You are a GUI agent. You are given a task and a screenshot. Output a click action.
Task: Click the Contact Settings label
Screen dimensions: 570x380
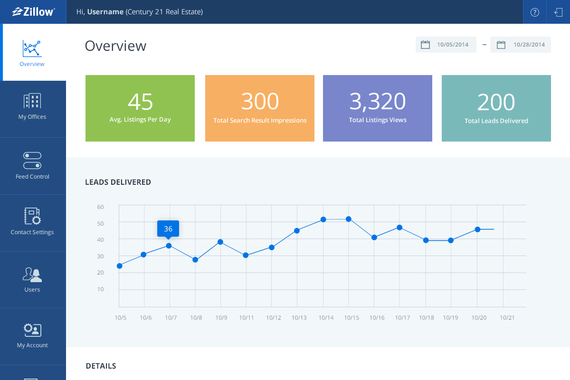pyautogui.click(x=32, y=232)
